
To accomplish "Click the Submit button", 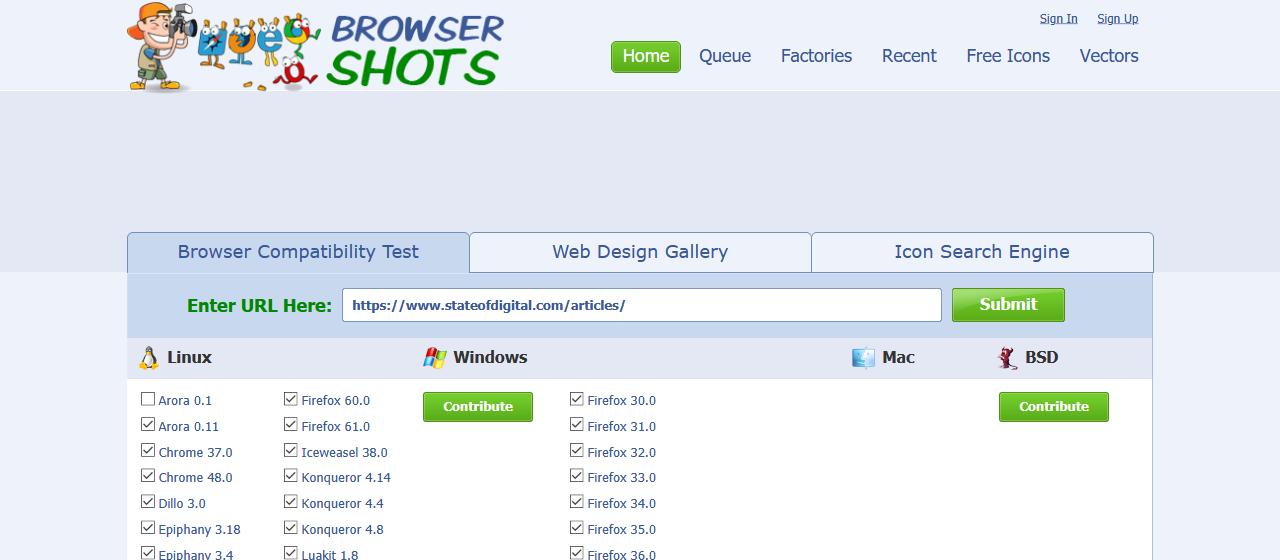I will [x=1008, y=305].
